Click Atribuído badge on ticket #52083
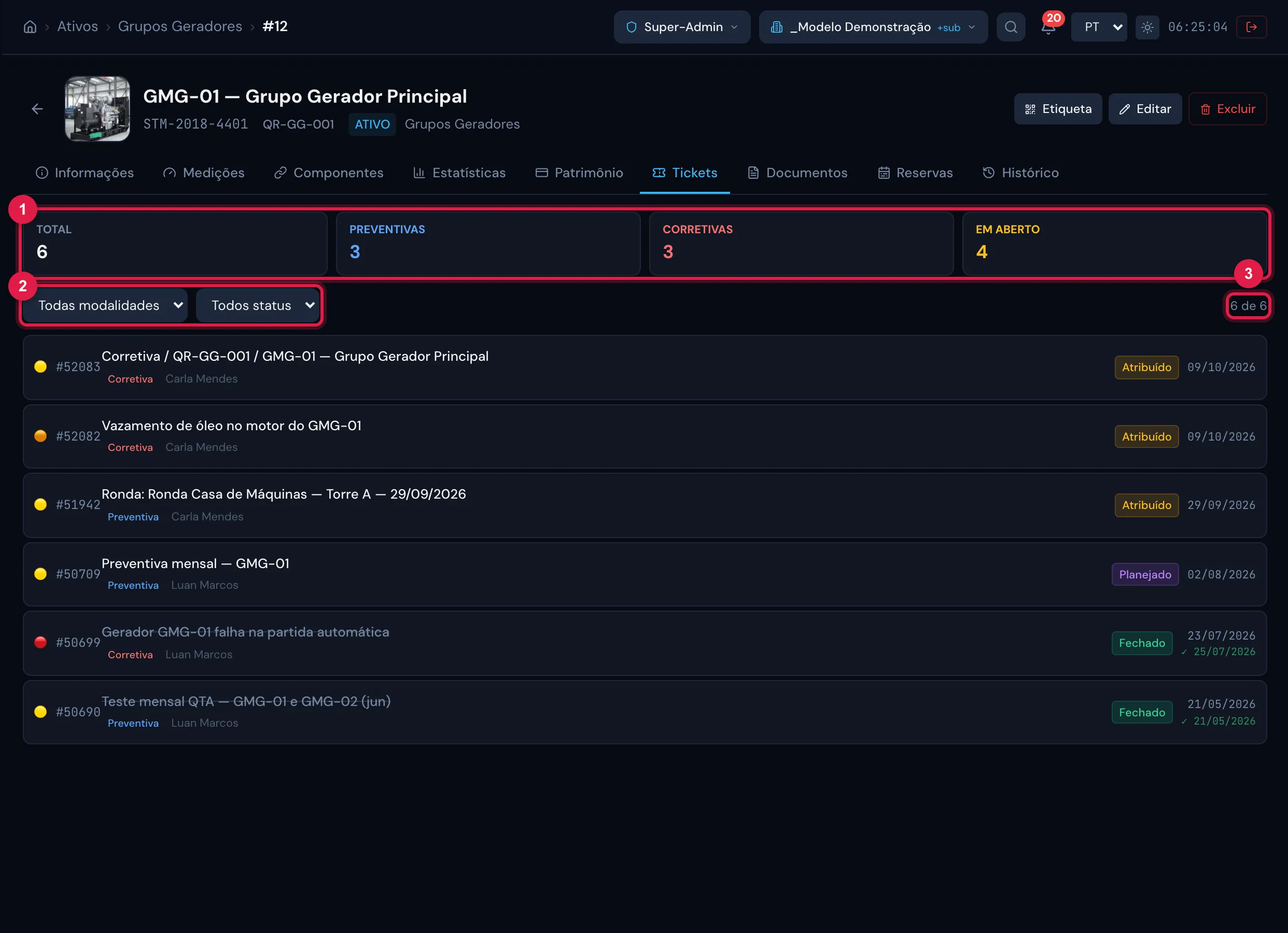Image resolution: width=1288 pixels, height=933 pixels. [1146, 367]
